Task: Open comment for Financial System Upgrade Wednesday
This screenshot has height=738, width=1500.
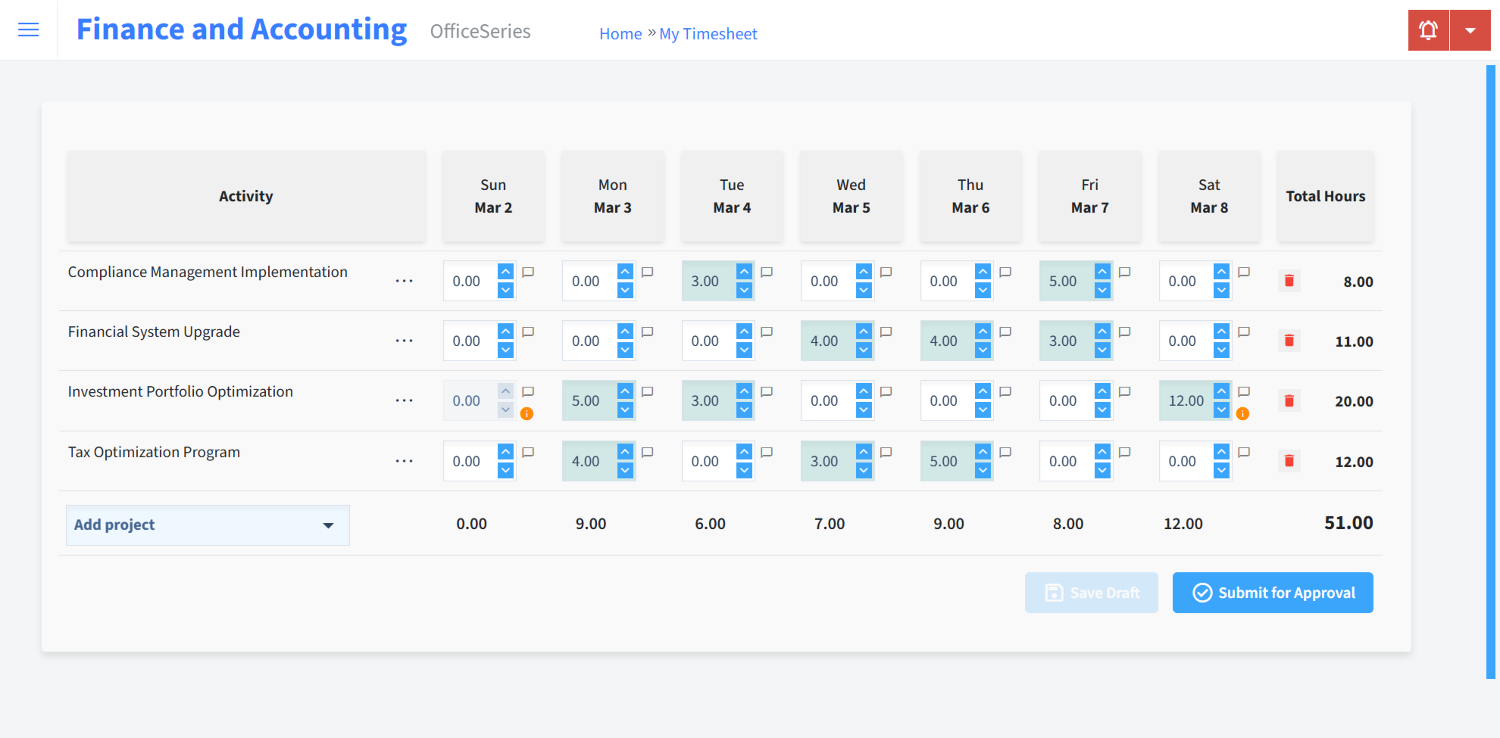Action: 886,332
